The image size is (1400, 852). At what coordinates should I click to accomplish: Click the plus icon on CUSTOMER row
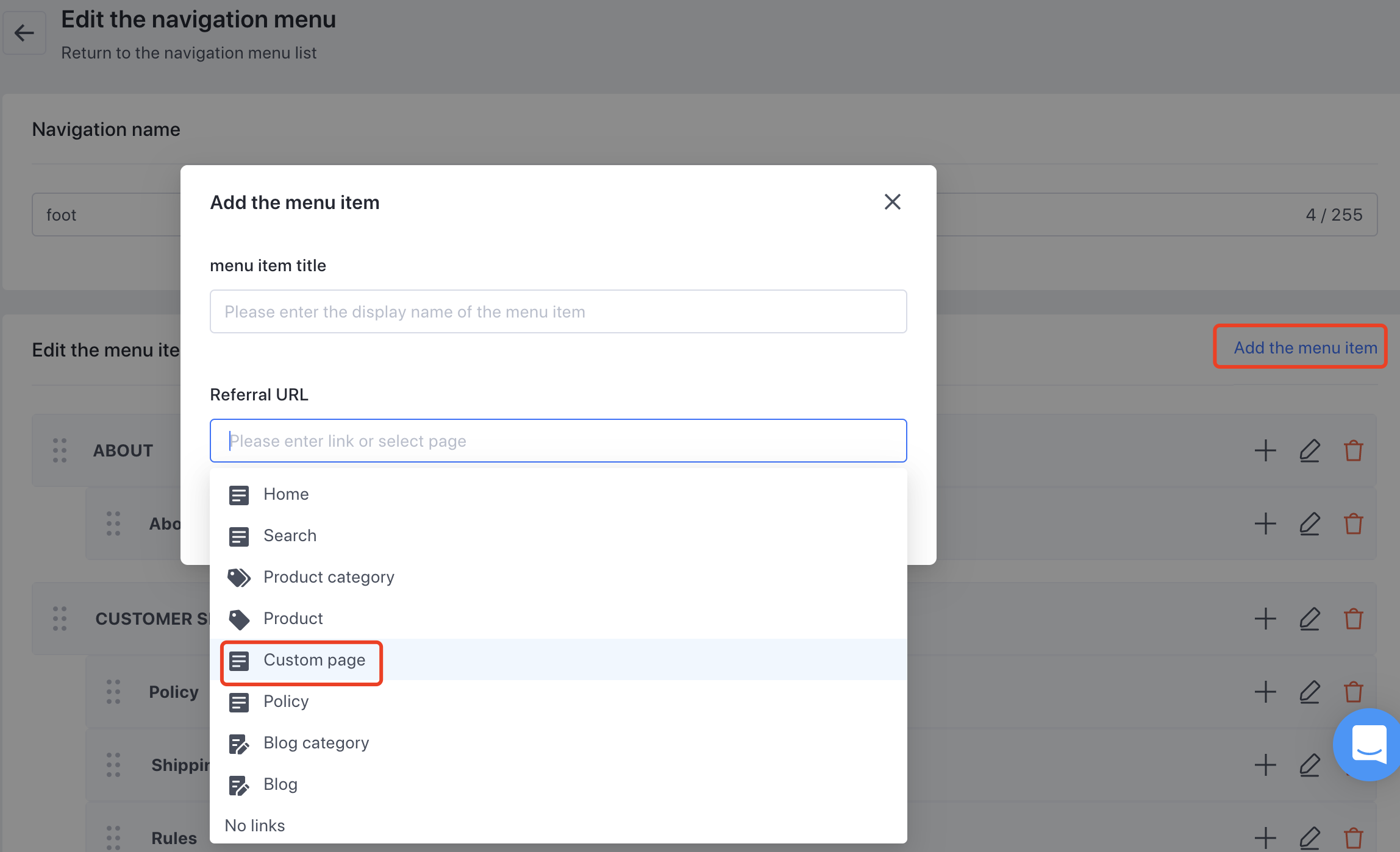[1265, 619]
